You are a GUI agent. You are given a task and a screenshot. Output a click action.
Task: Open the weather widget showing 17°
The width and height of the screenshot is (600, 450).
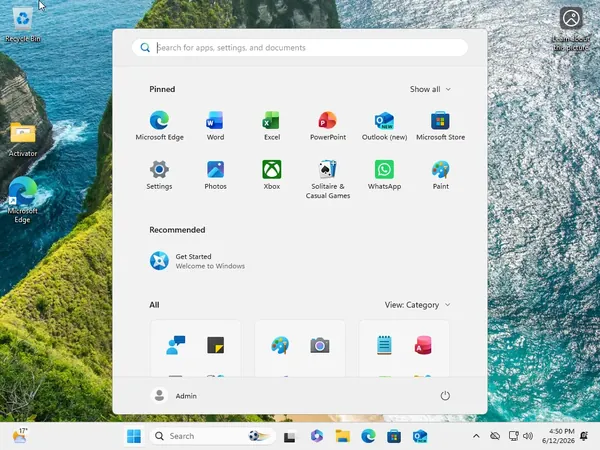[20, 435]
